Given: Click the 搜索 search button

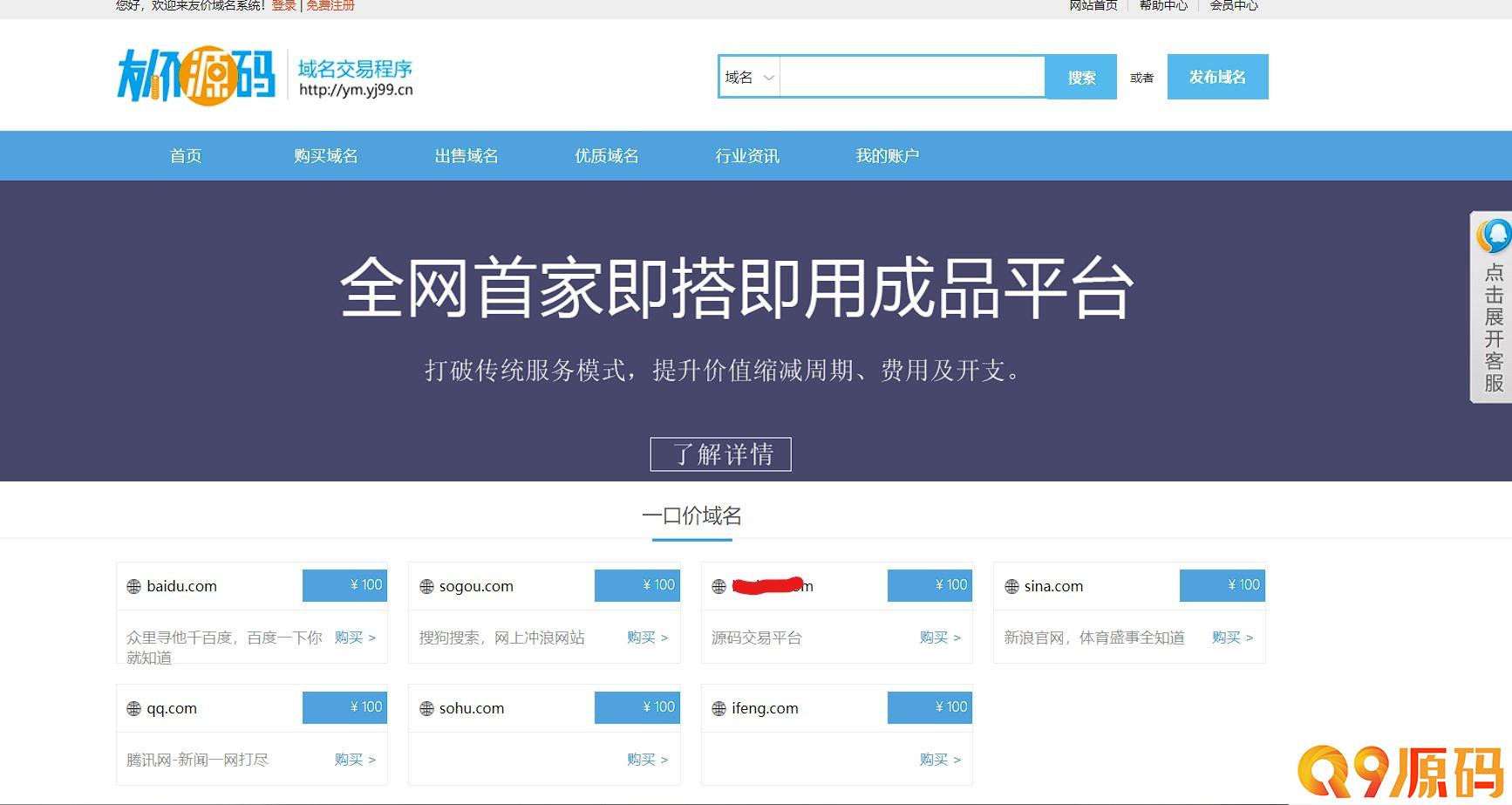Looking at the screenshot, I should click(1081, 78).
